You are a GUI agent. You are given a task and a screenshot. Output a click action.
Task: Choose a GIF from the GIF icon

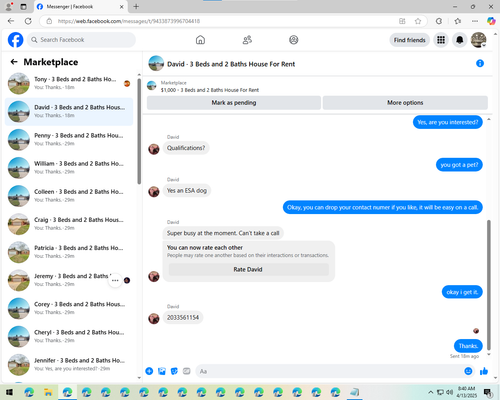tap(187, 371)
